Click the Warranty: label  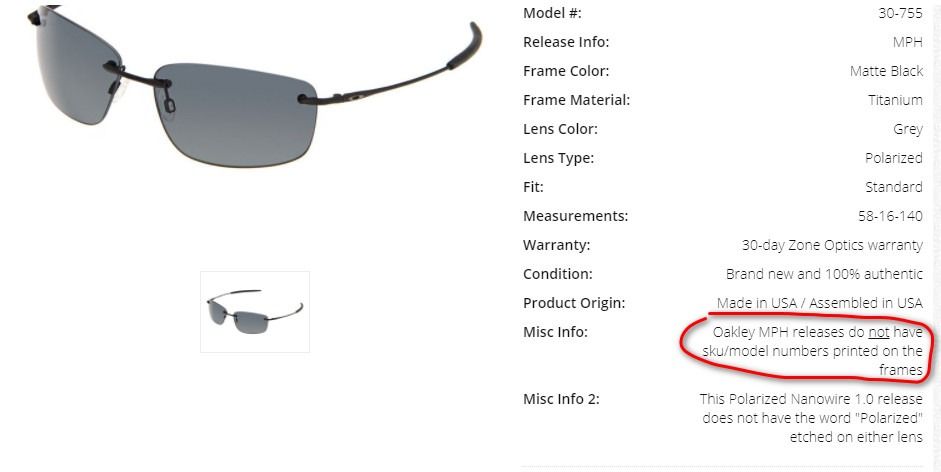(556, 245)
